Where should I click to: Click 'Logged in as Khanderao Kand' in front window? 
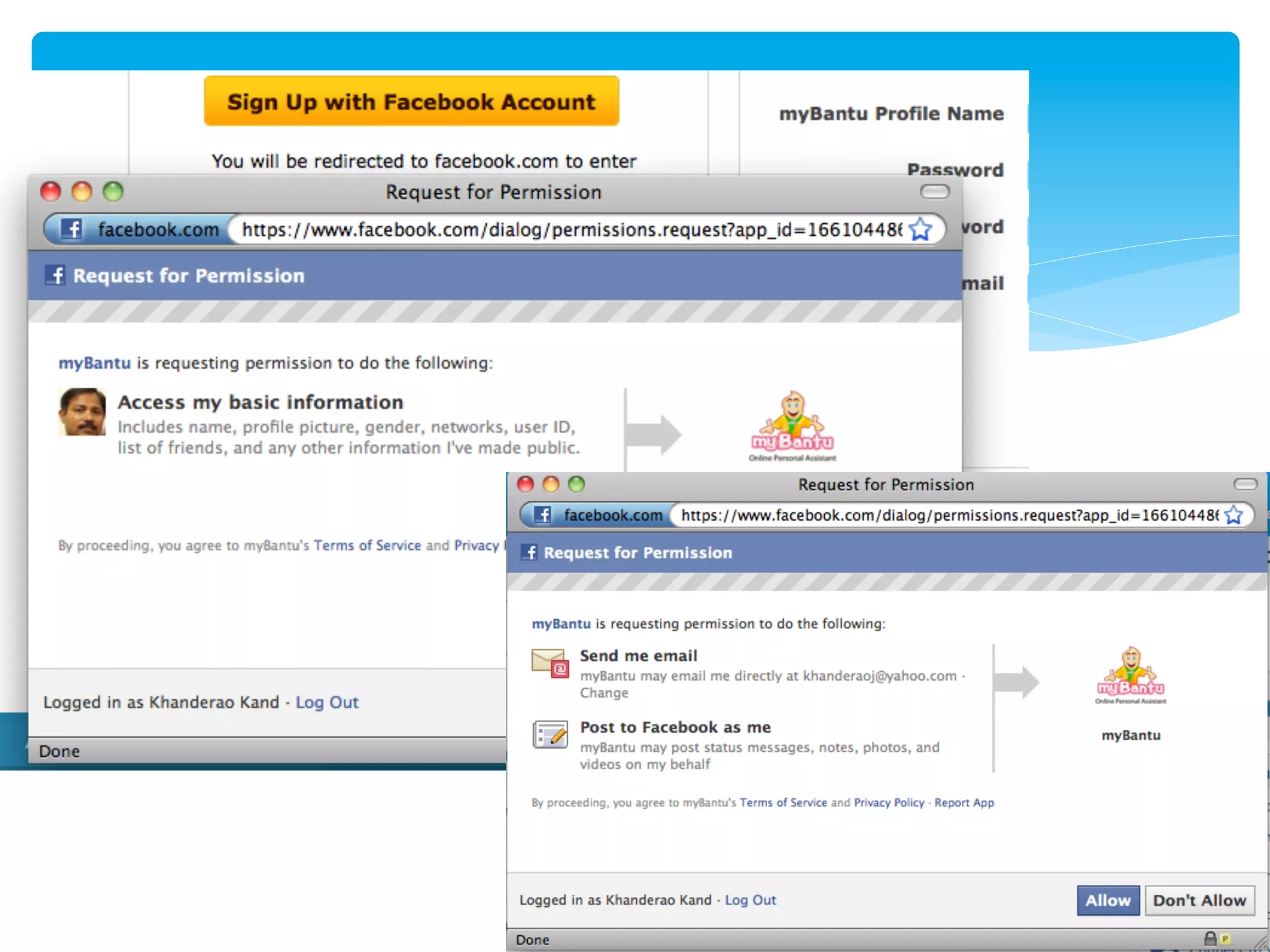click(x=615, y=900)
